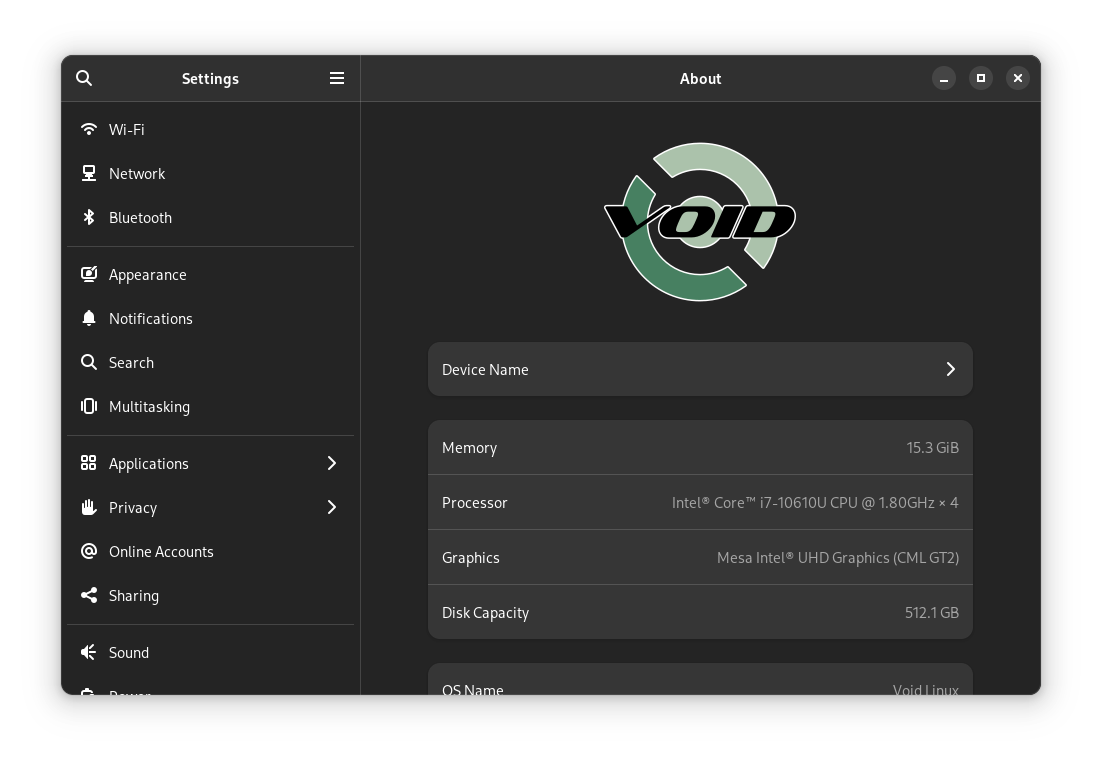Click the Processor value Intel Core i7-10610U
This screenshot has height=762, width=1102.
click(815, 503)
